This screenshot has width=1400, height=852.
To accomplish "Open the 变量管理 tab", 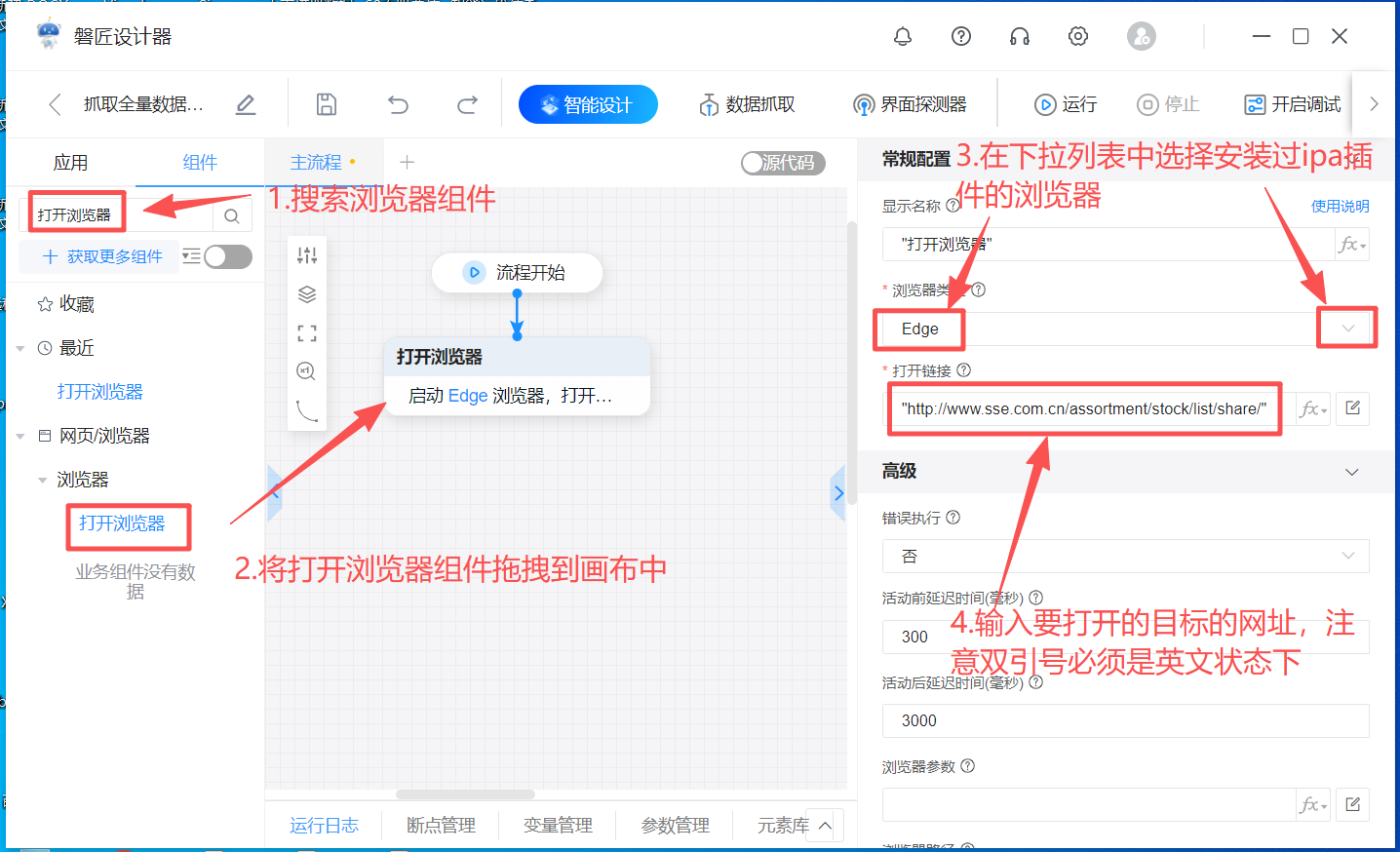I will [x=558, y=826].
